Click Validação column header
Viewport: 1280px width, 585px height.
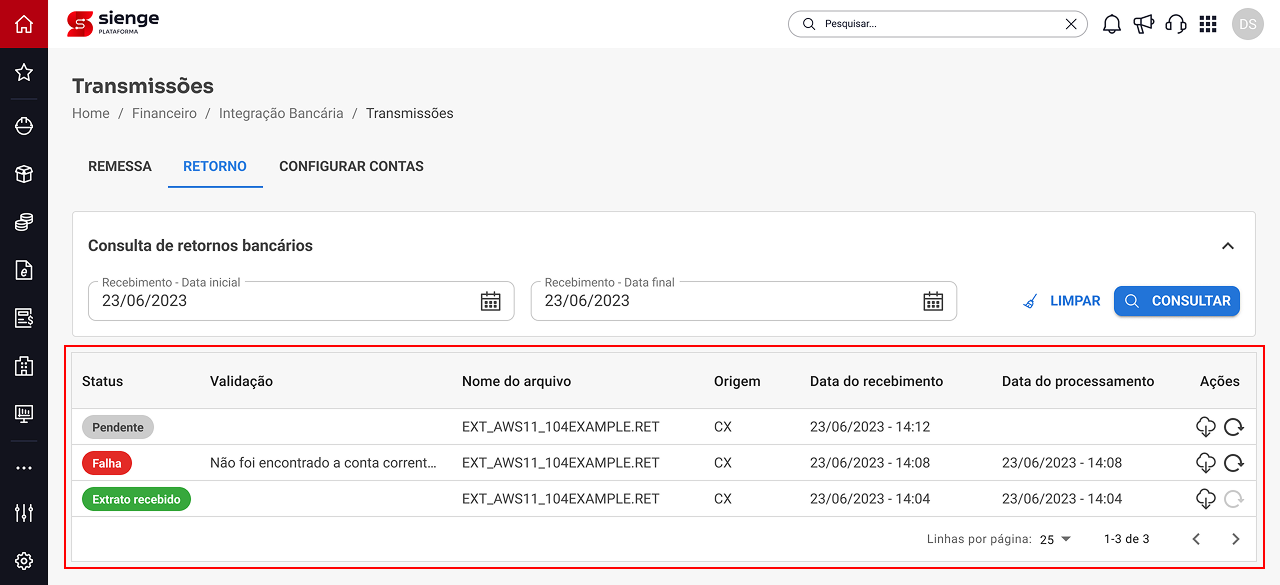pyautogui.click(x=241, y=381)
